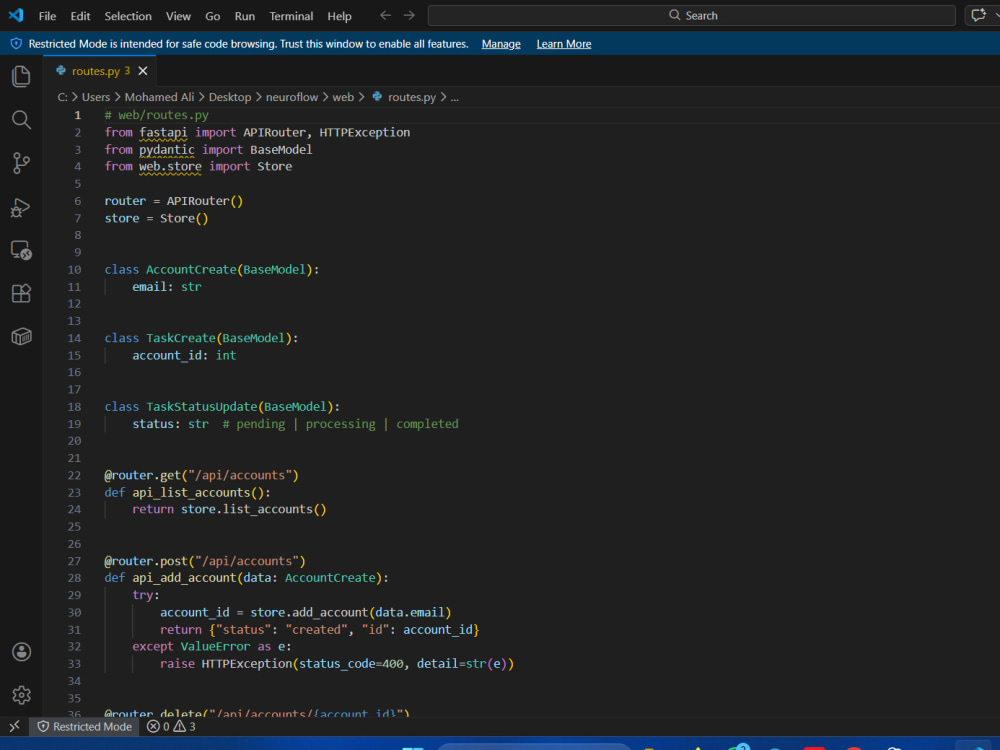The image size is (1000, 750).
Task: Expand the Desktop breadcrumb segment
Action: 230,97
